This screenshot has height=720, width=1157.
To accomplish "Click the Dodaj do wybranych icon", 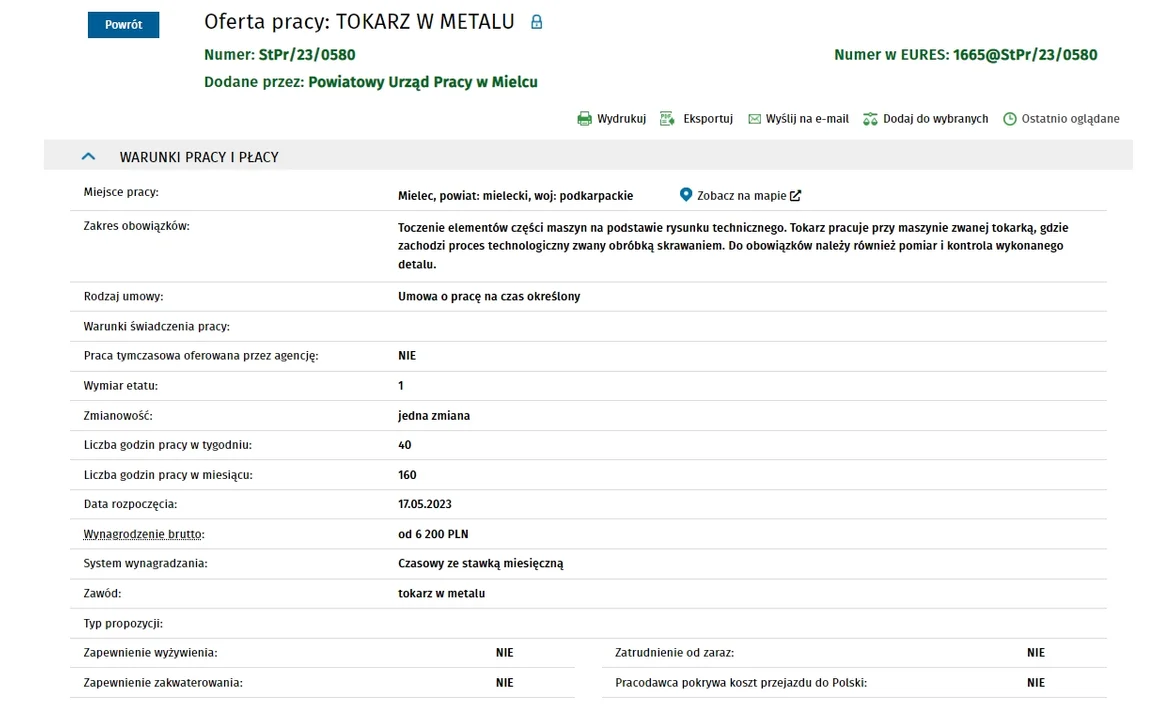I will [x=870, y=119].
